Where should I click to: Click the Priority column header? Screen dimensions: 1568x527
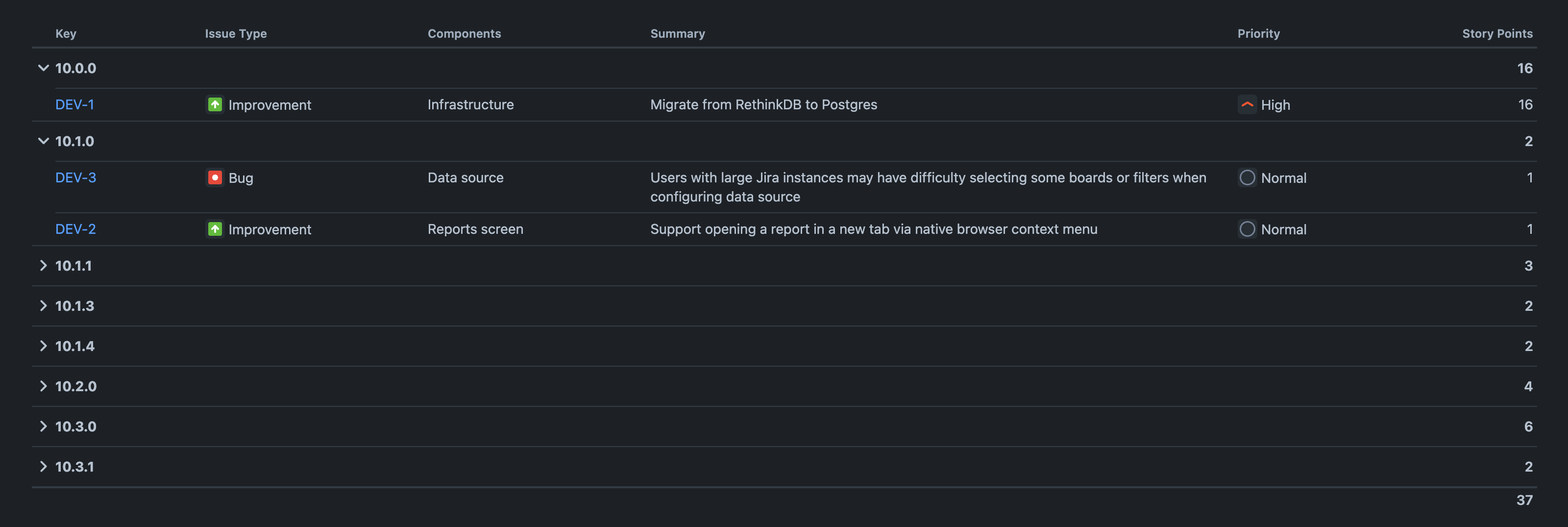[x=1258, y=33]
